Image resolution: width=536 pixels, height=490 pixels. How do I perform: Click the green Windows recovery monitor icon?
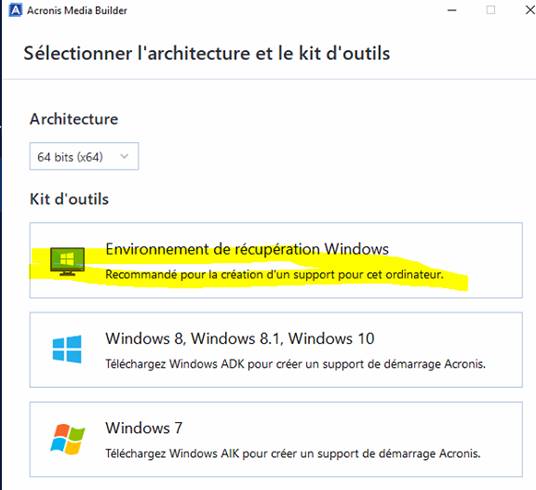point(67,261)
